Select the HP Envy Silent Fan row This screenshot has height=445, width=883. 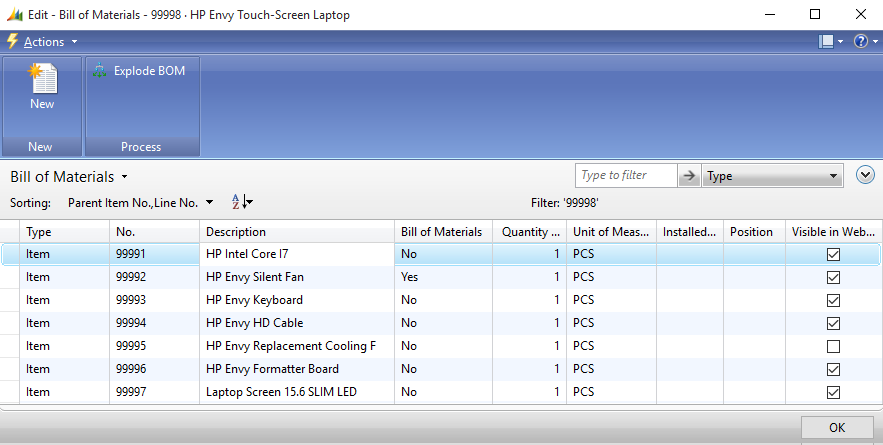pyautogui.click(x=441, y=277)
